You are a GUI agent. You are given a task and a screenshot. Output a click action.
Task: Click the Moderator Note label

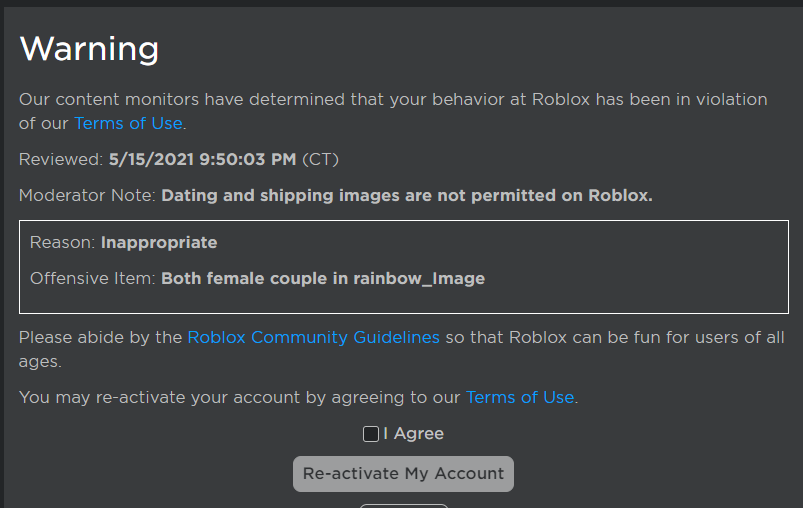click(87, 196)
